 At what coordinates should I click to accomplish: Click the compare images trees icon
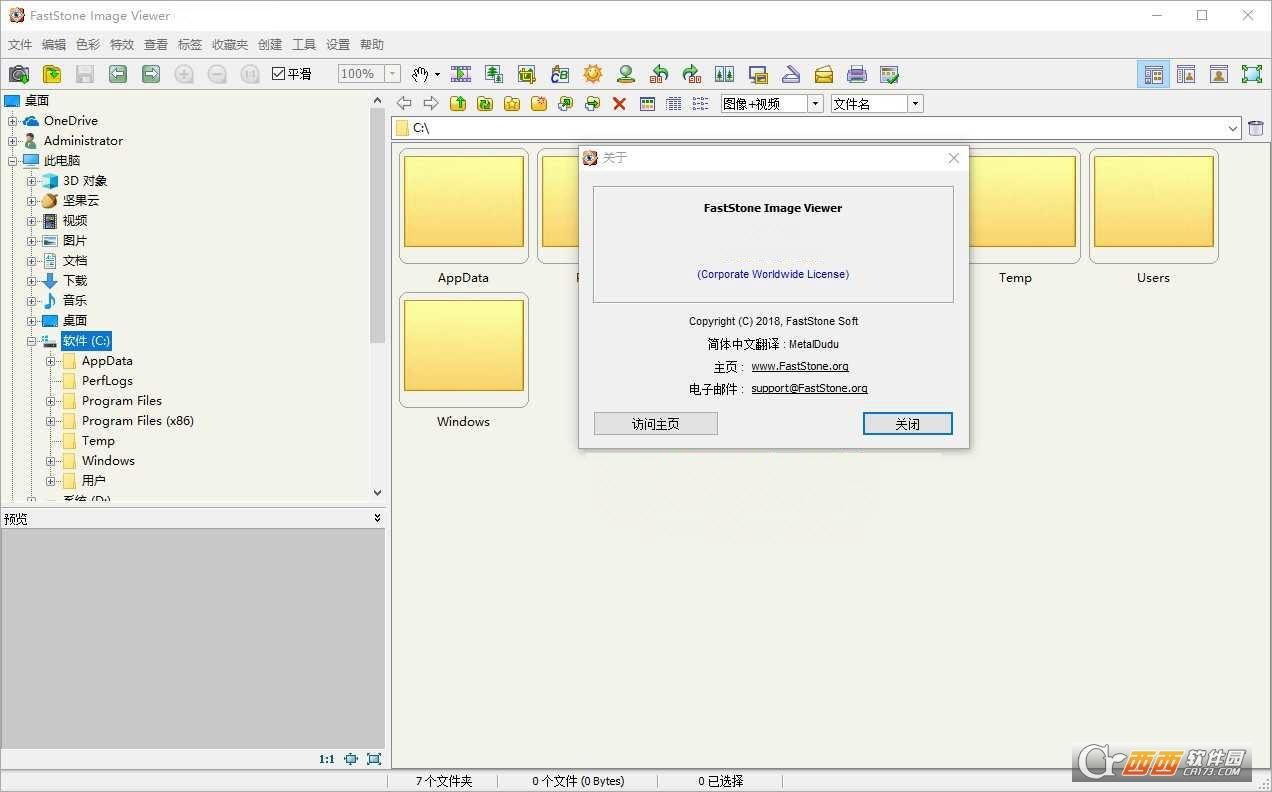pos(725,74)
